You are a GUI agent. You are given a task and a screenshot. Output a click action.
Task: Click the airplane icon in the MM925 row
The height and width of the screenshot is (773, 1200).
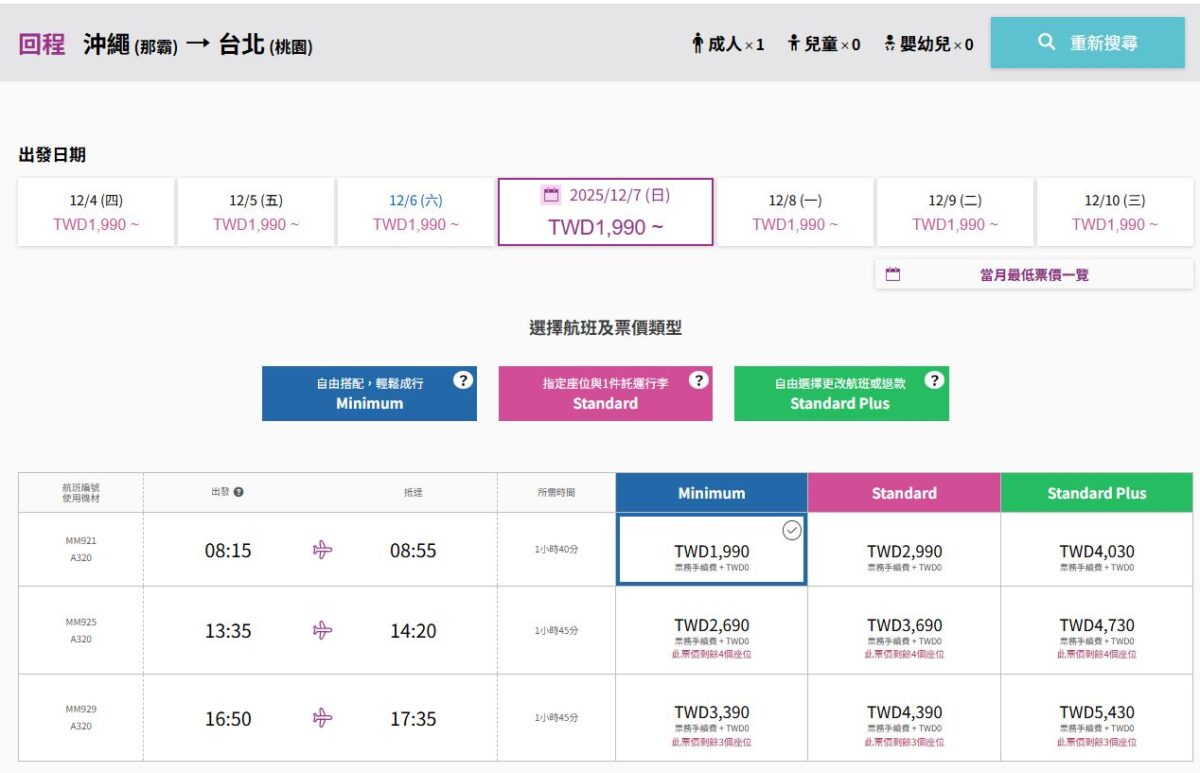coord(322,630)
